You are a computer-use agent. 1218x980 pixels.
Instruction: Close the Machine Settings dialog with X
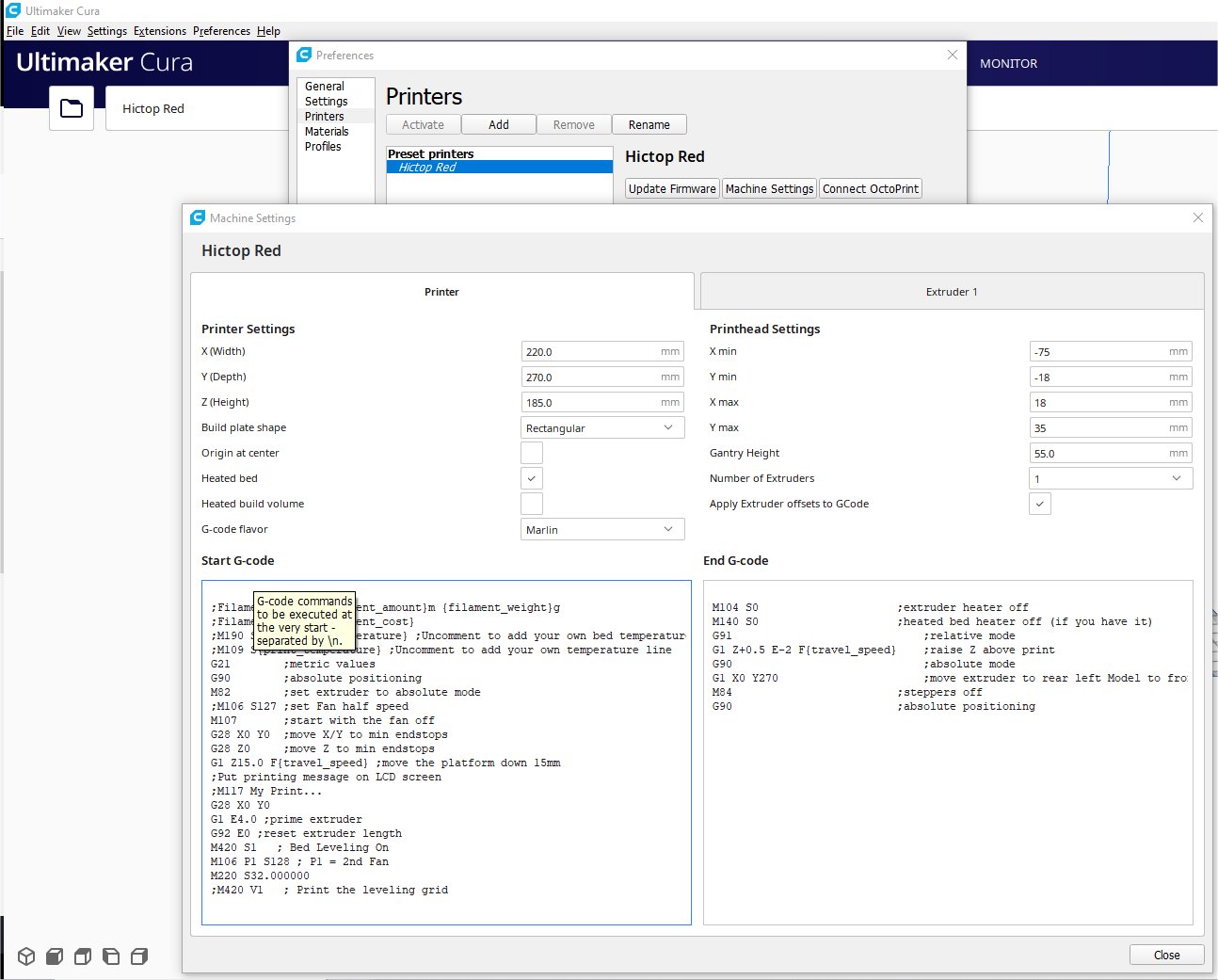tap(1197, 217)
